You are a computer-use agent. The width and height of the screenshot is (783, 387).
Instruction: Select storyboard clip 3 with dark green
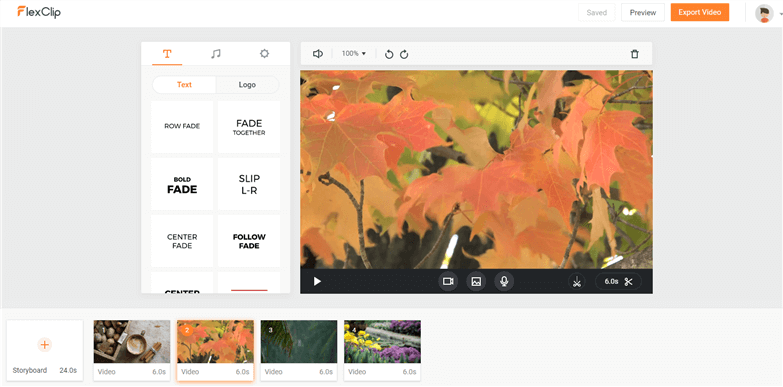299,351
